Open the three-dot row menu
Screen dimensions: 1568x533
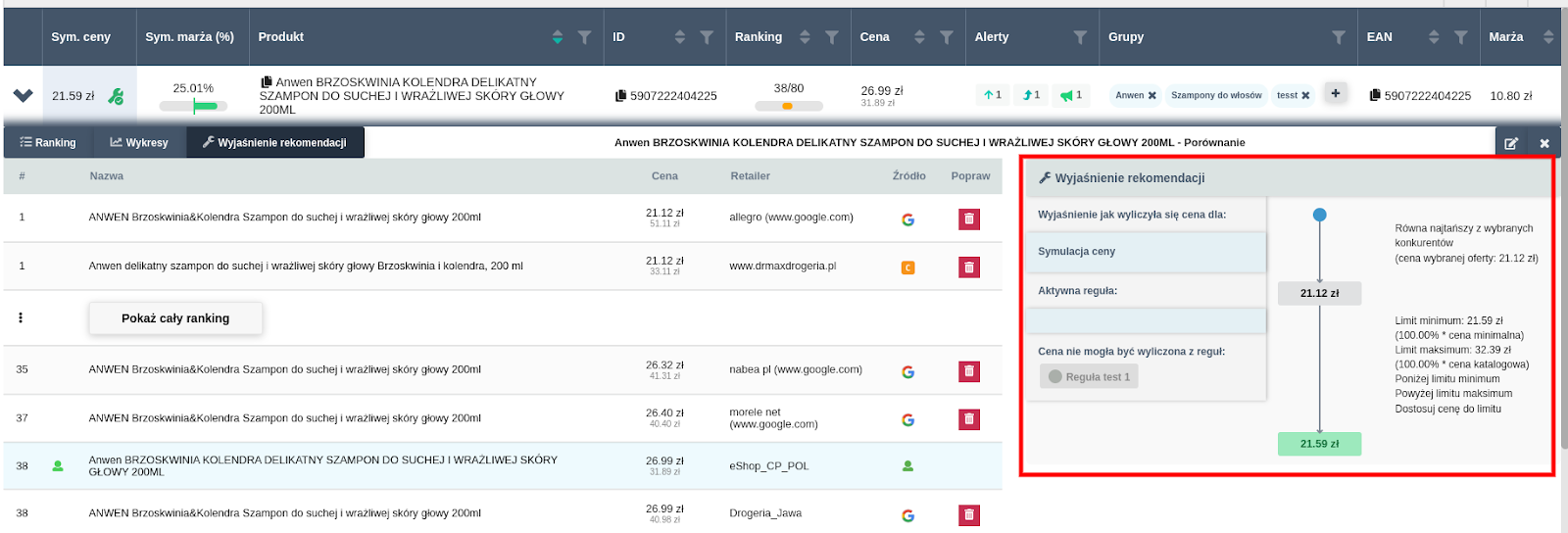[x=21, y=317]
